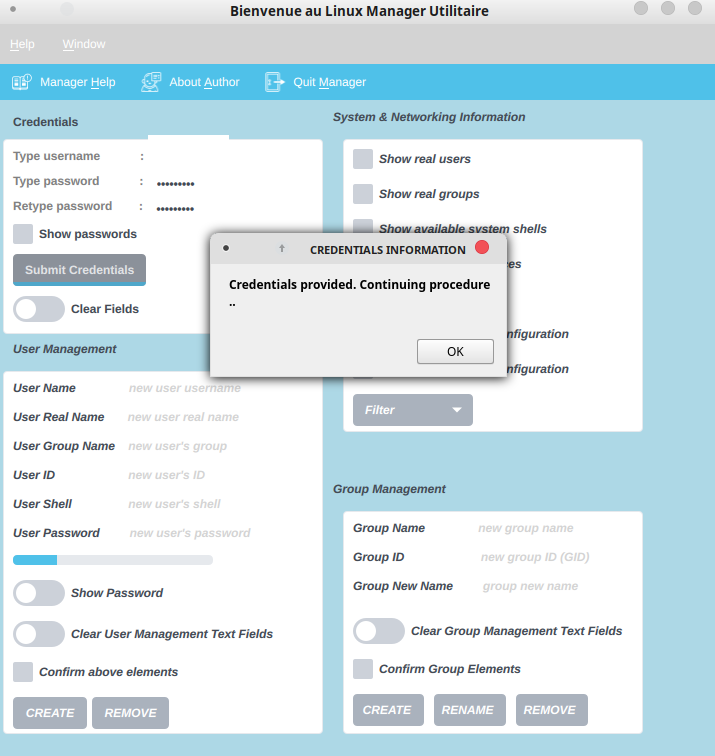715x756 pixels.
Task: Click the 'System & Networking Information' heading
Action: [429, 117]
